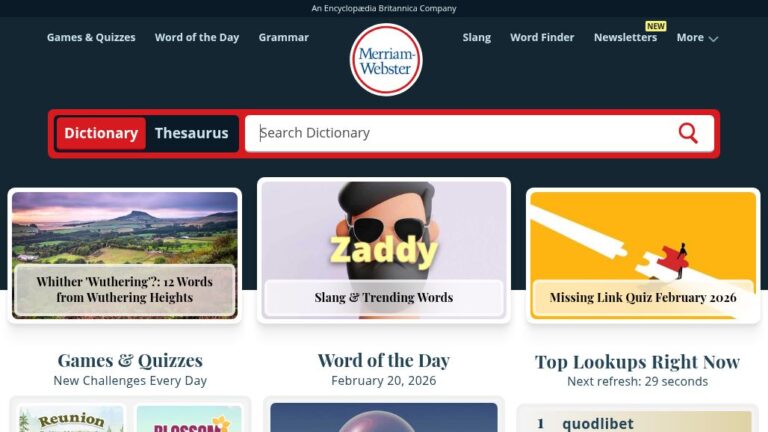Open the Word of the Day image
Screen dimensions: 768x432
click(x=384, y=418)
